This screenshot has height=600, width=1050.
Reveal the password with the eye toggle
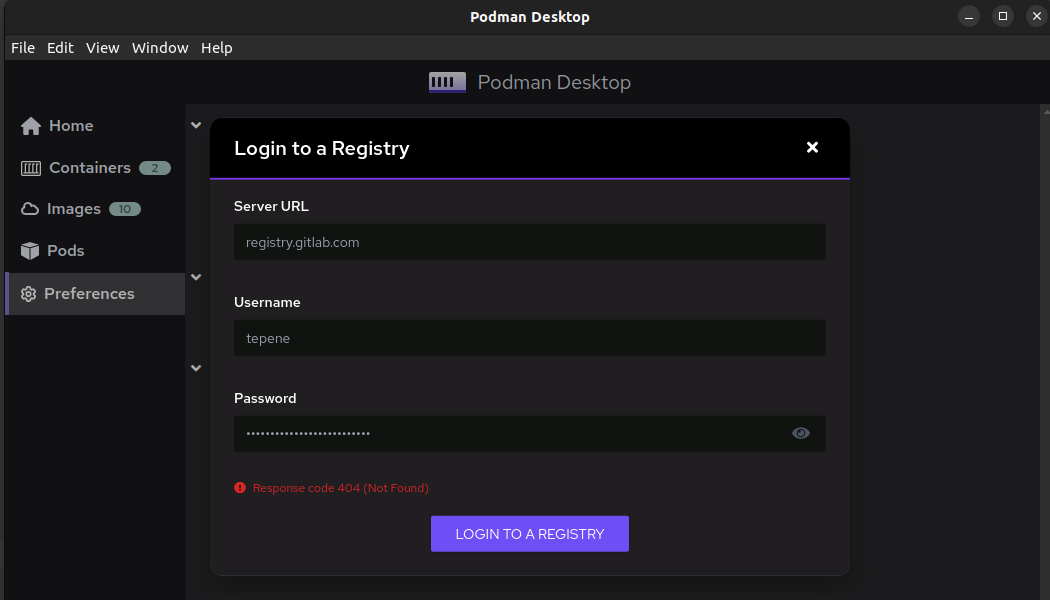click(800, 432)
